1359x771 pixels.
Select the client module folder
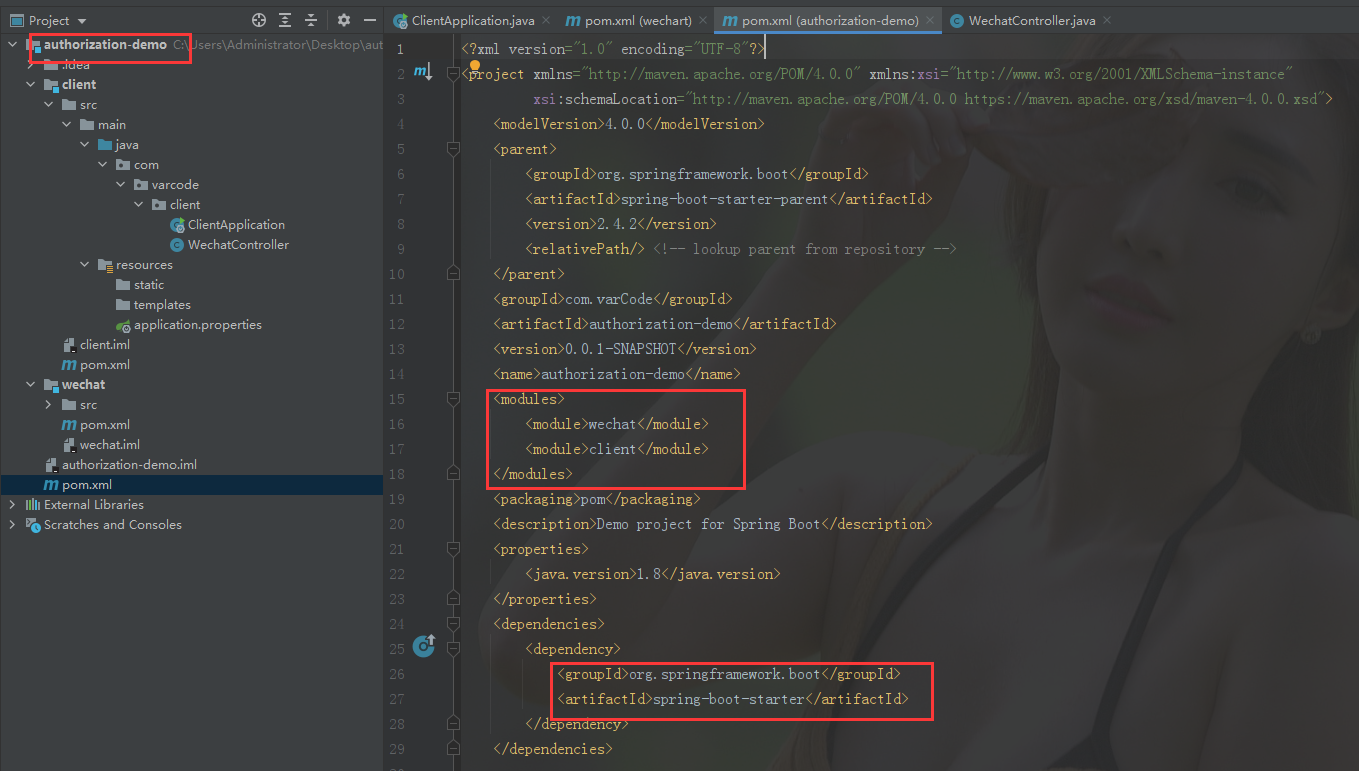pos(79,85)
